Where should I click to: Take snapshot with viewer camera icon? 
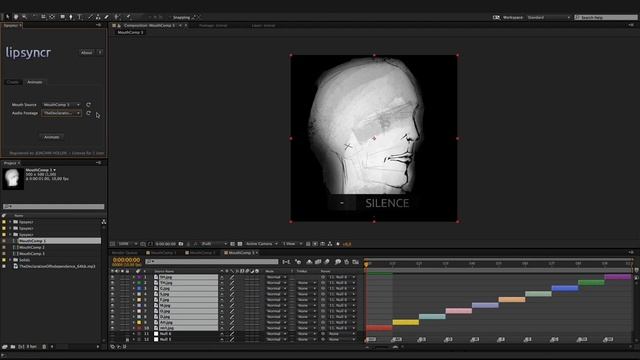pos(181,244)
